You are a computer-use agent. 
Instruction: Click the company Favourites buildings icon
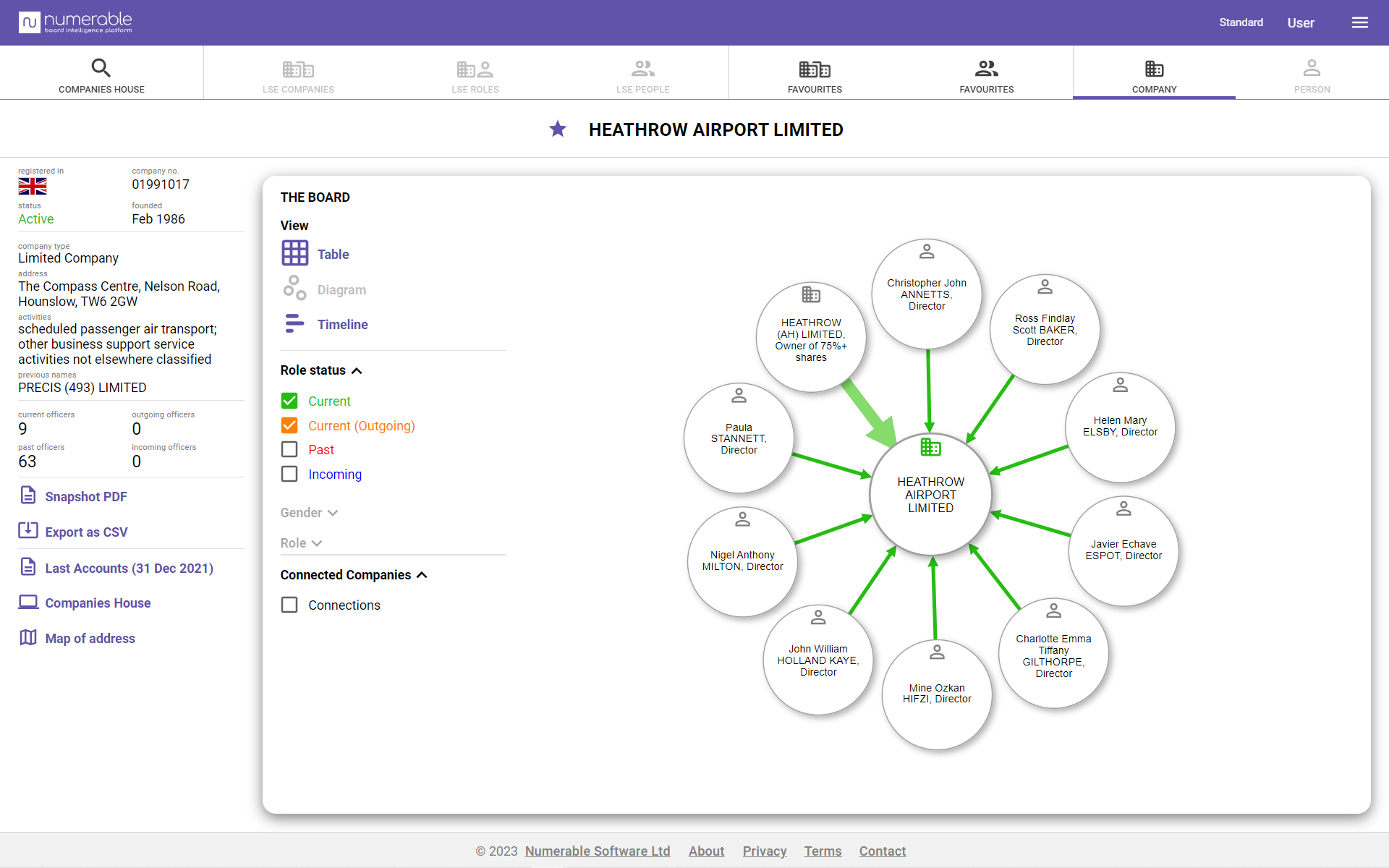[x=815, y=69]
